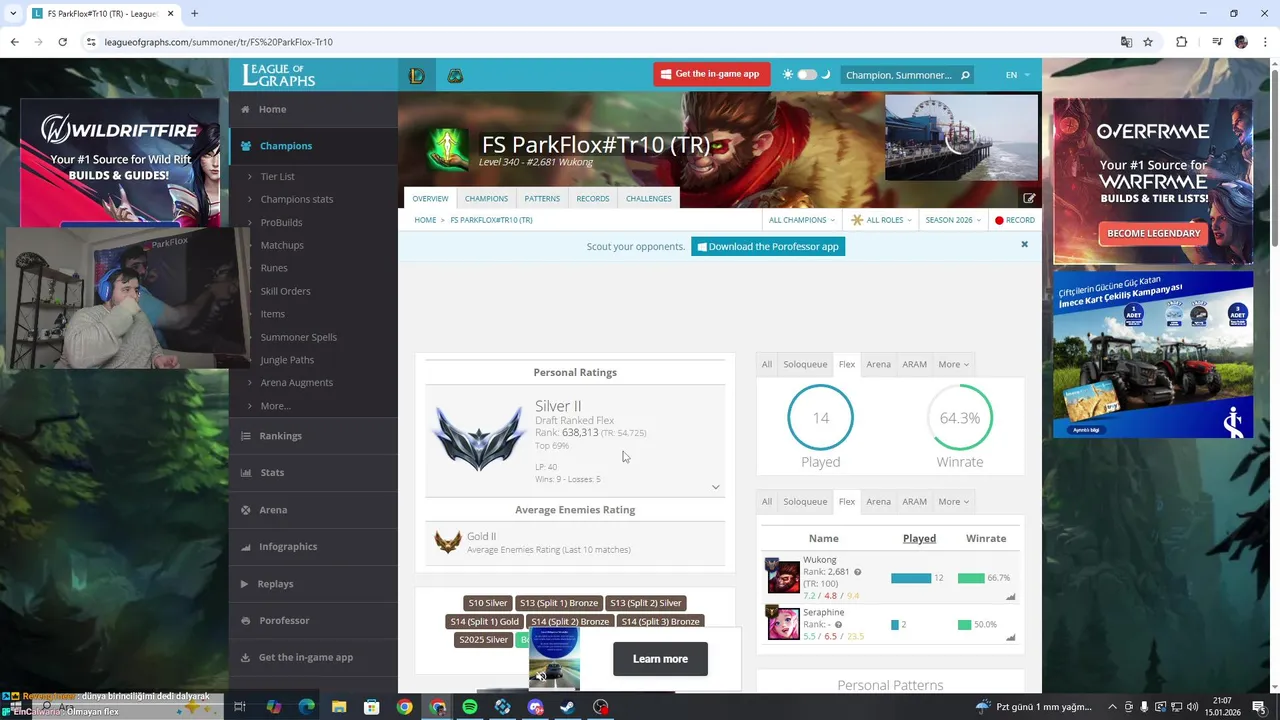Select Soloqueue tab in winrate panel

805,364
